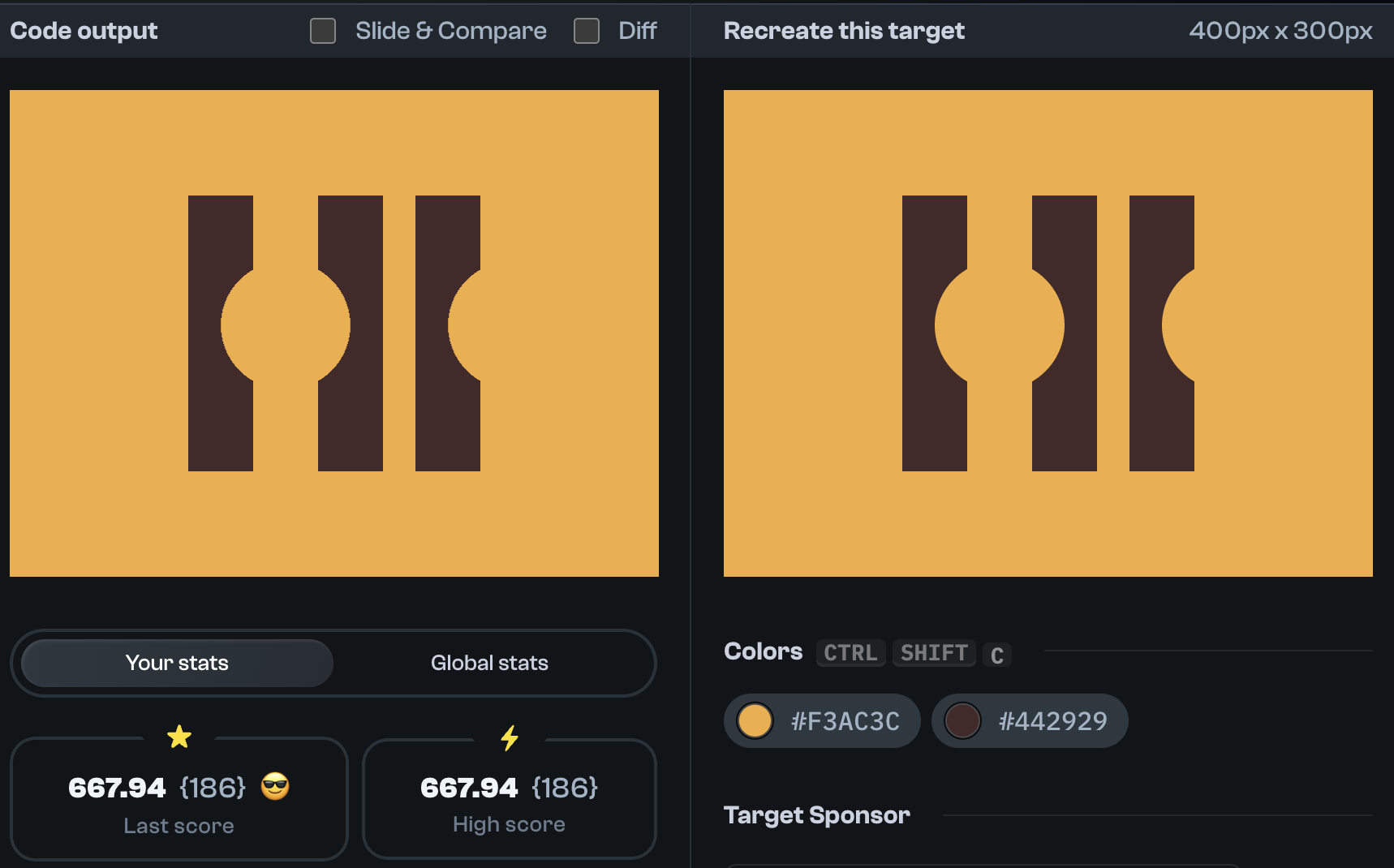Enable the Slide & Compare checkbox
1394x868 pixels.
323,31
